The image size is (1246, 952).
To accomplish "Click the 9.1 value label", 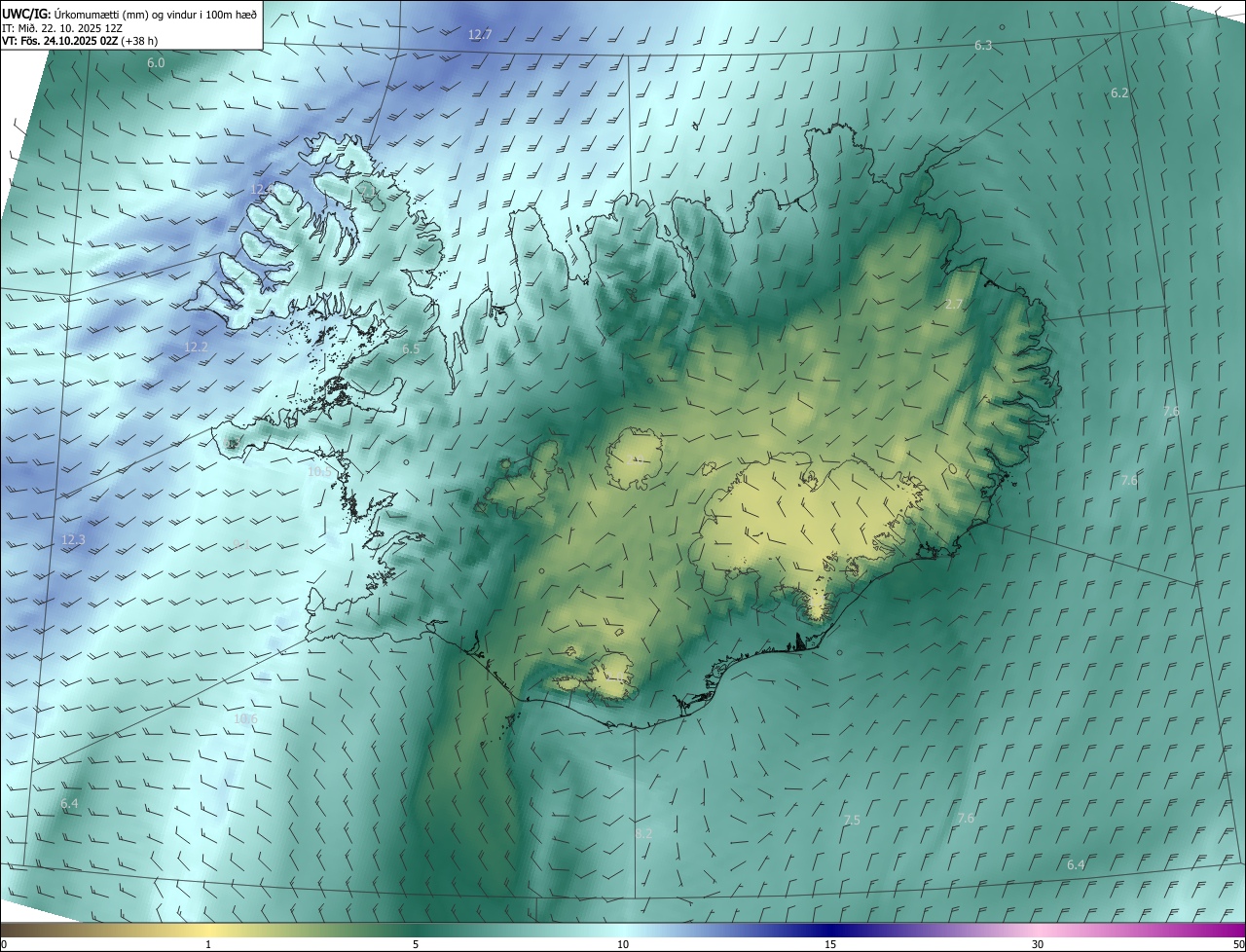I will [x=240, y=545].
